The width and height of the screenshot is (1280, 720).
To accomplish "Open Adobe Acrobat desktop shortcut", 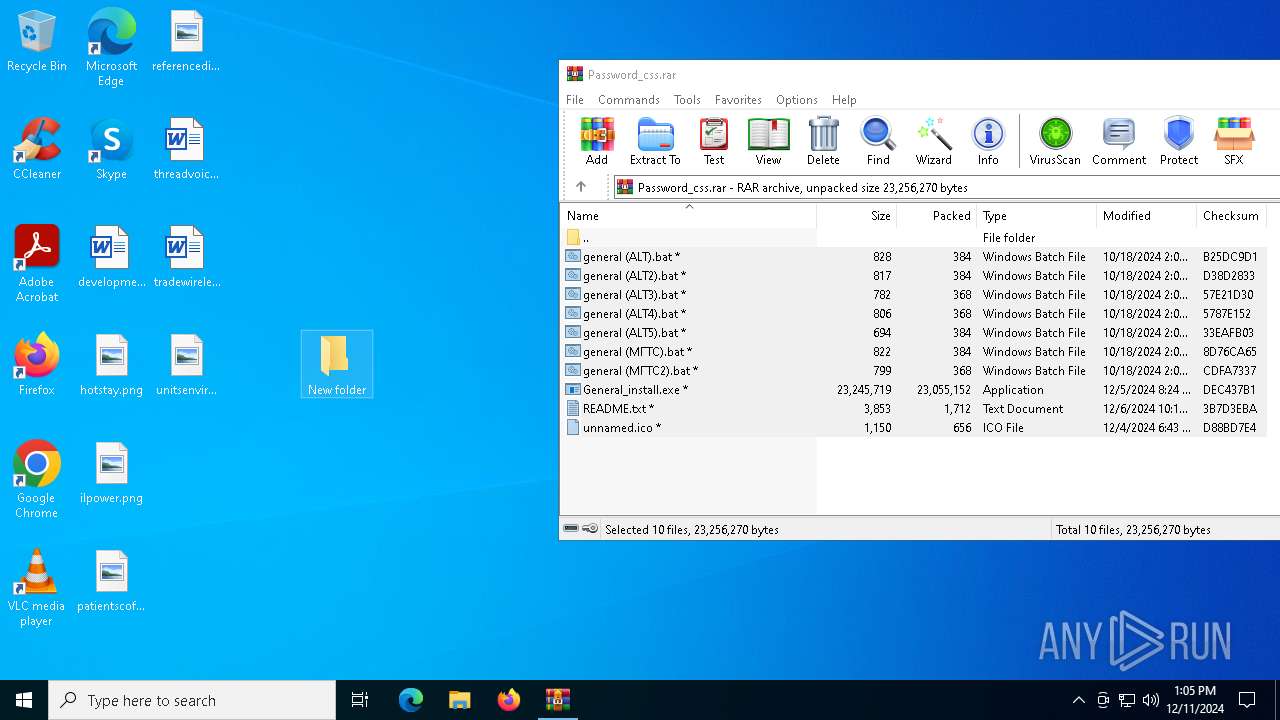I will pos(37,264).
